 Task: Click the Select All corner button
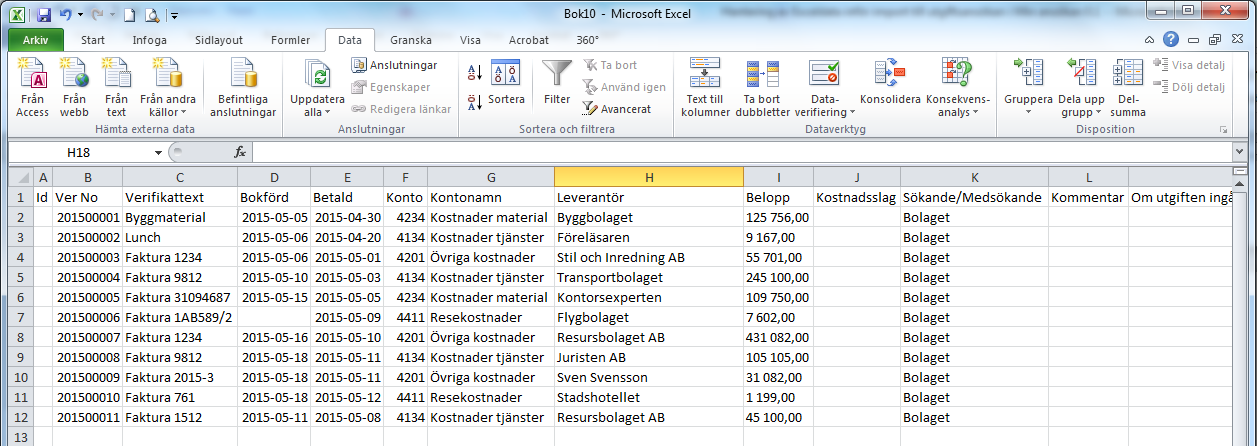[20, 177]
